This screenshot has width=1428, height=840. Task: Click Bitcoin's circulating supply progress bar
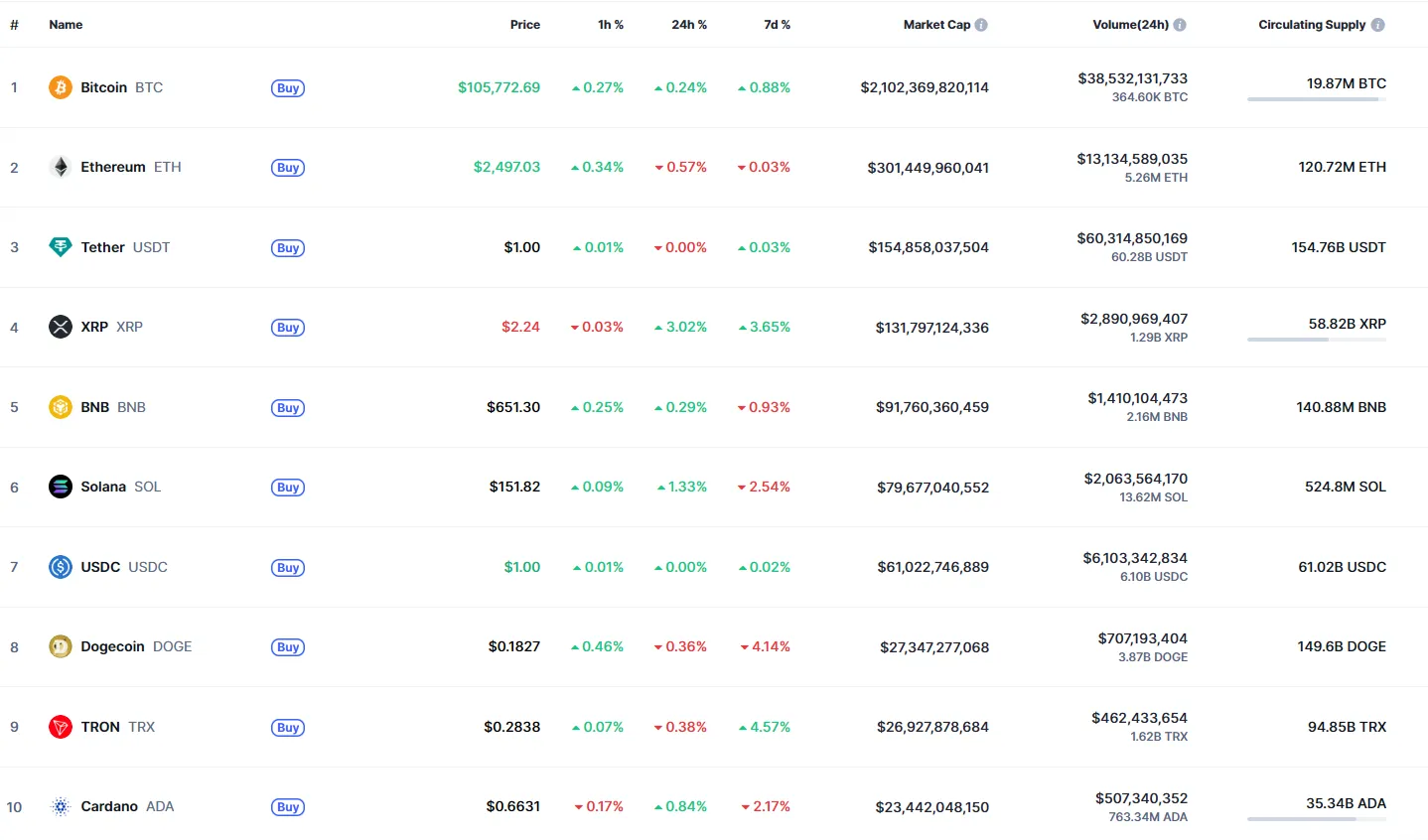tap(1316, 99)
